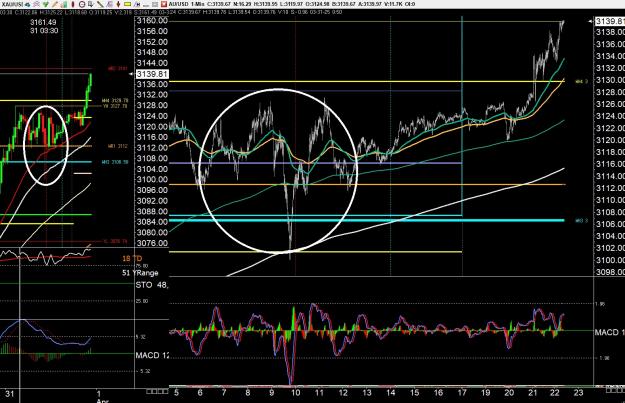This screenshot has height=403, width=625.
Task: Click the 31 03:30 timestamp label
Action: point(44,31)
